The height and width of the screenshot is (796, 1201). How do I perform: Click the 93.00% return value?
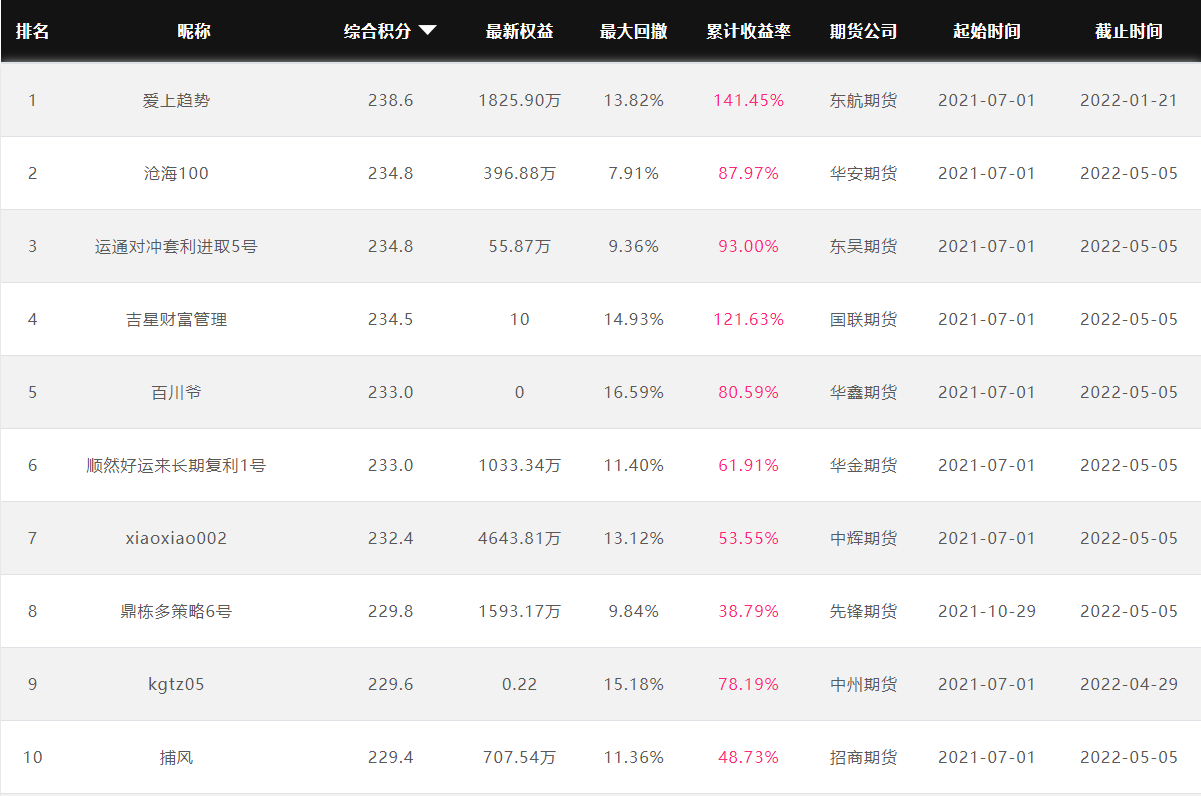point(748,246)
